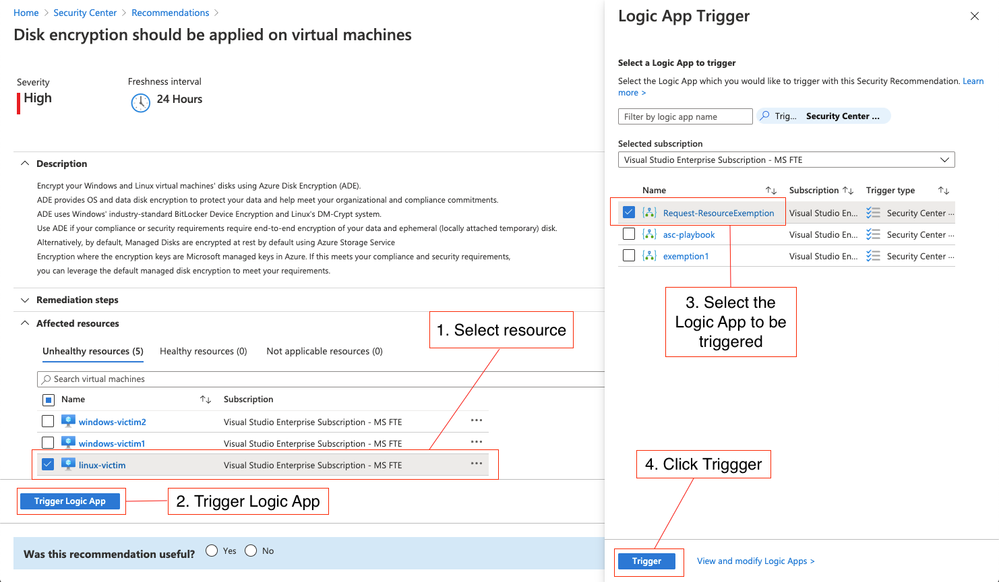Click the Trigger Logic App button
The height and width of the screenshot is (582, 999).
point(70,501)
